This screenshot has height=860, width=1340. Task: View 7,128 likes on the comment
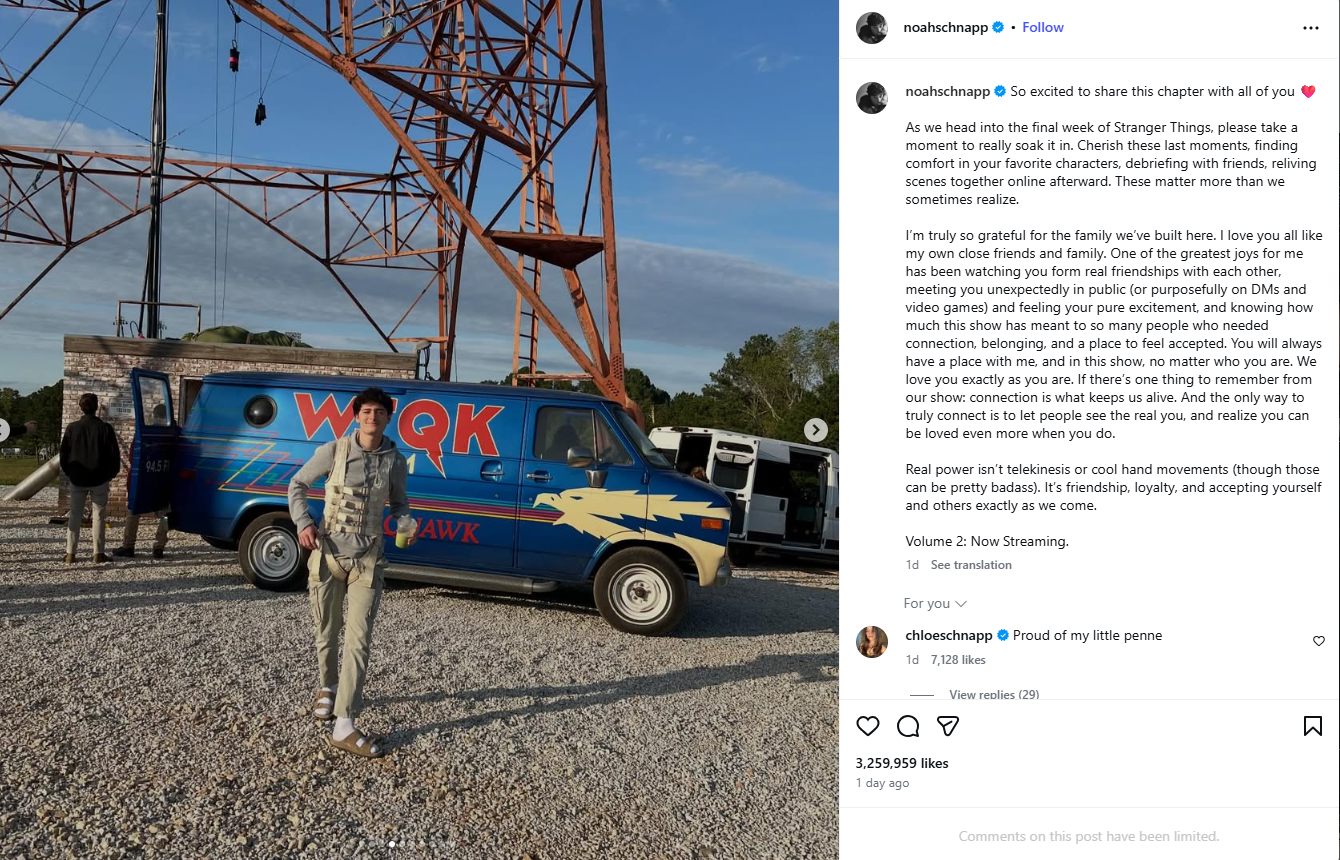click(958, 660)
